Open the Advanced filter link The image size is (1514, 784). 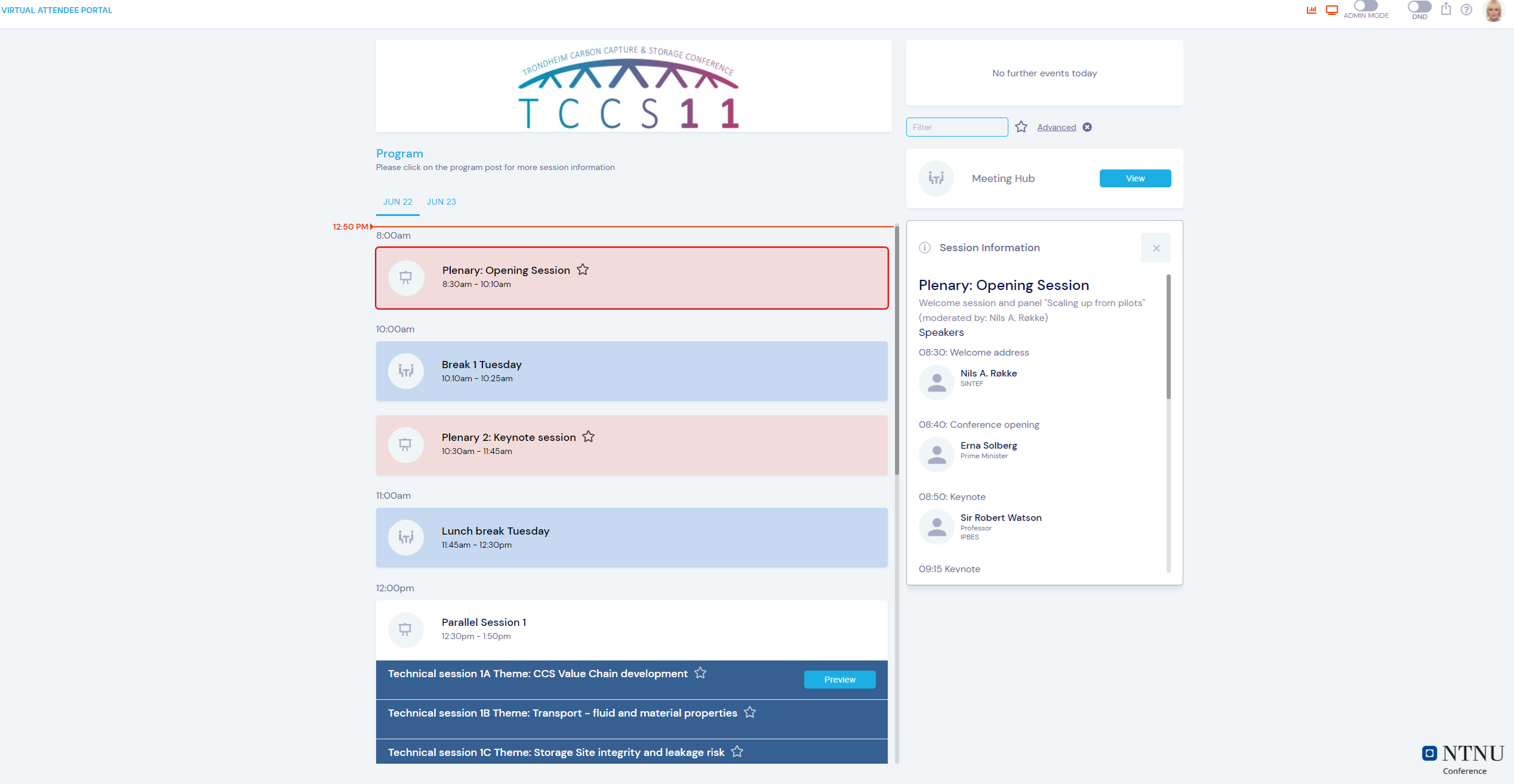[1056, 127]
